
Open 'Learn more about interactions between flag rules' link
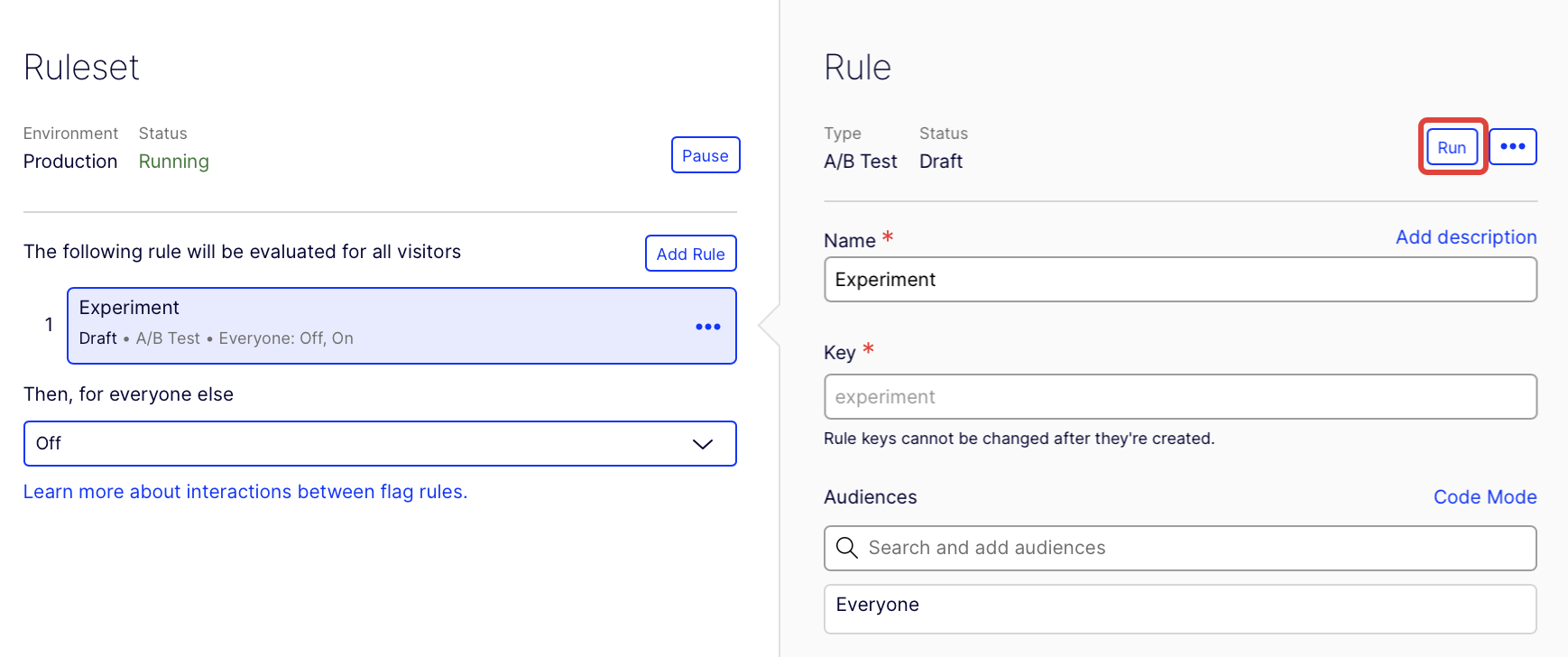pos(245,492)
